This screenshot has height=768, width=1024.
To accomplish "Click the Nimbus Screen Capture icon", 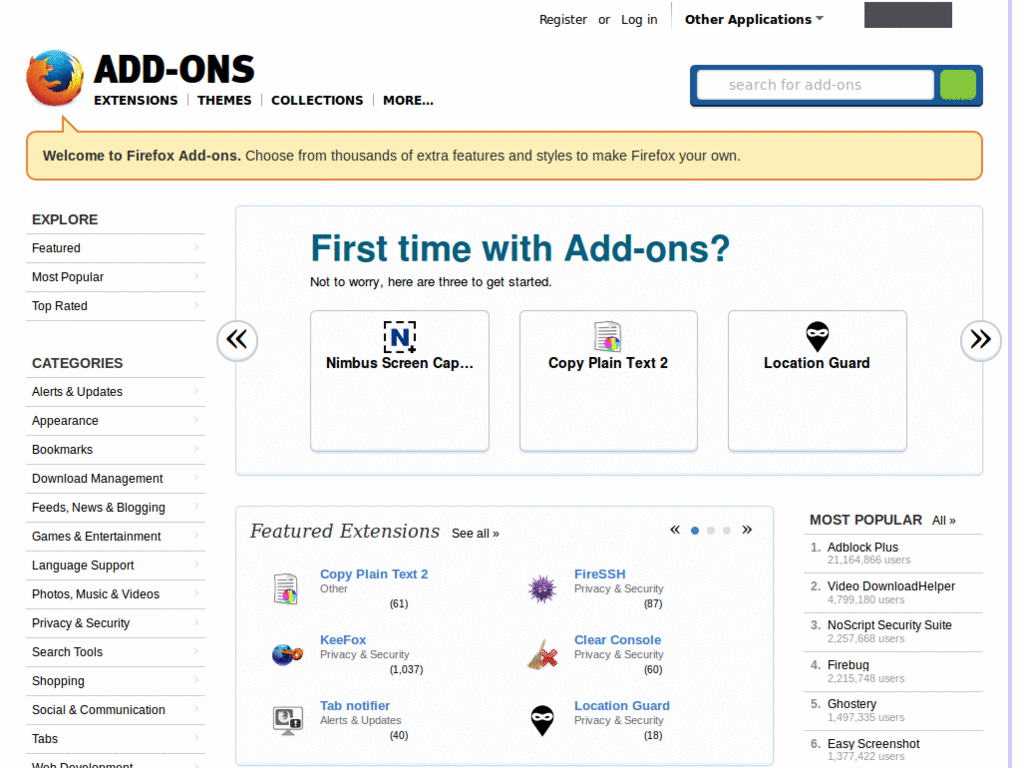I will click(399, 337).
